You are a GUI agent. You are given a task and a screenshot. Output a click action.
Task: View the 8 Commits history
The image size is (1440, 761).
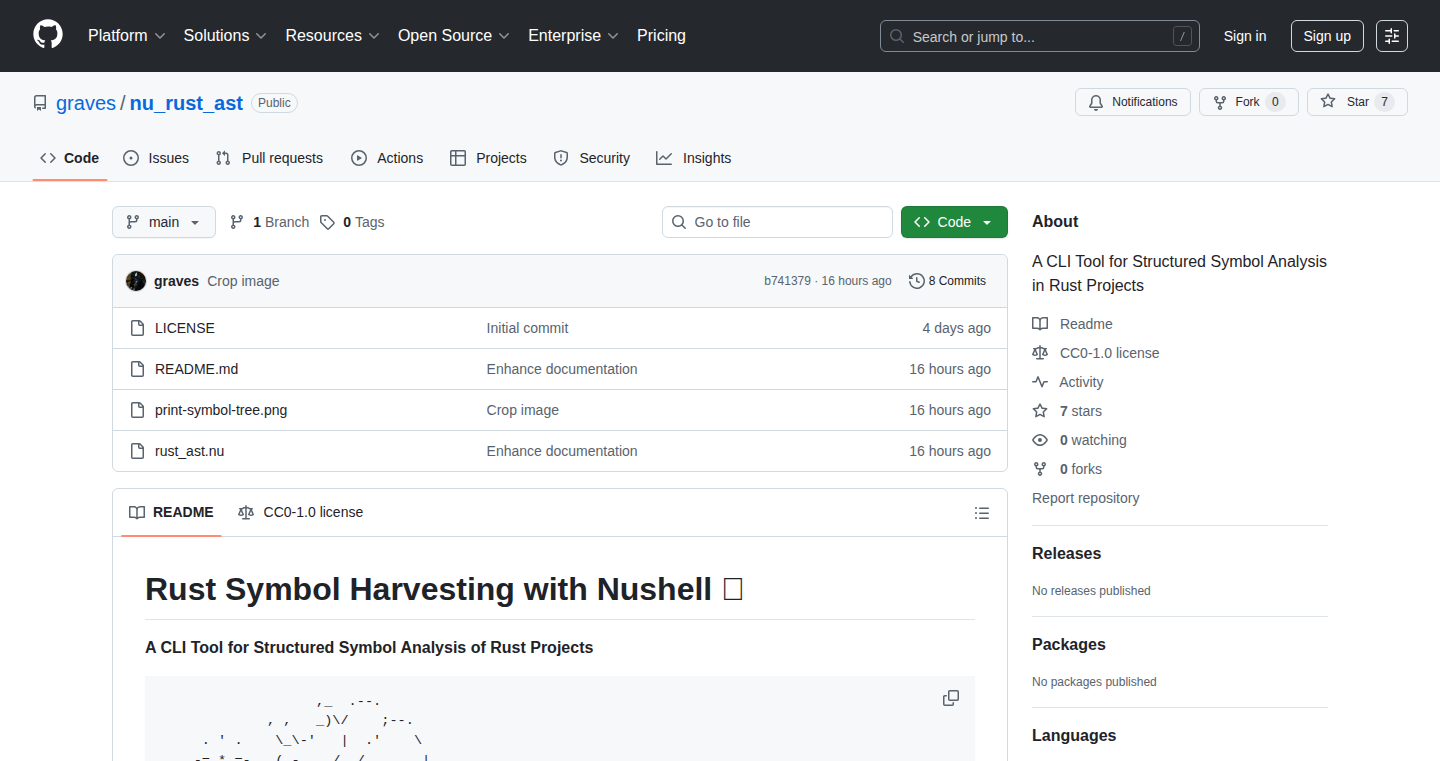click(947, 281)
